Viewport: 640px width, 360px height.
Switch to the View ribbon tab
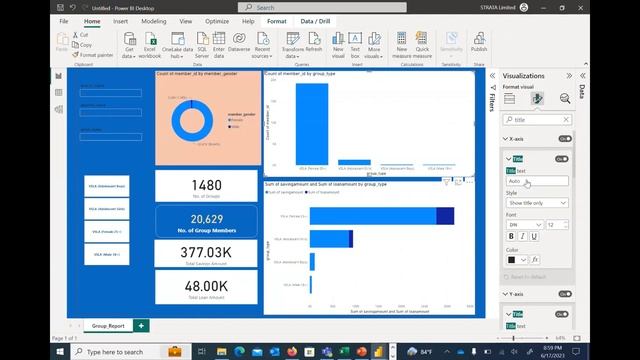[185, 21]
